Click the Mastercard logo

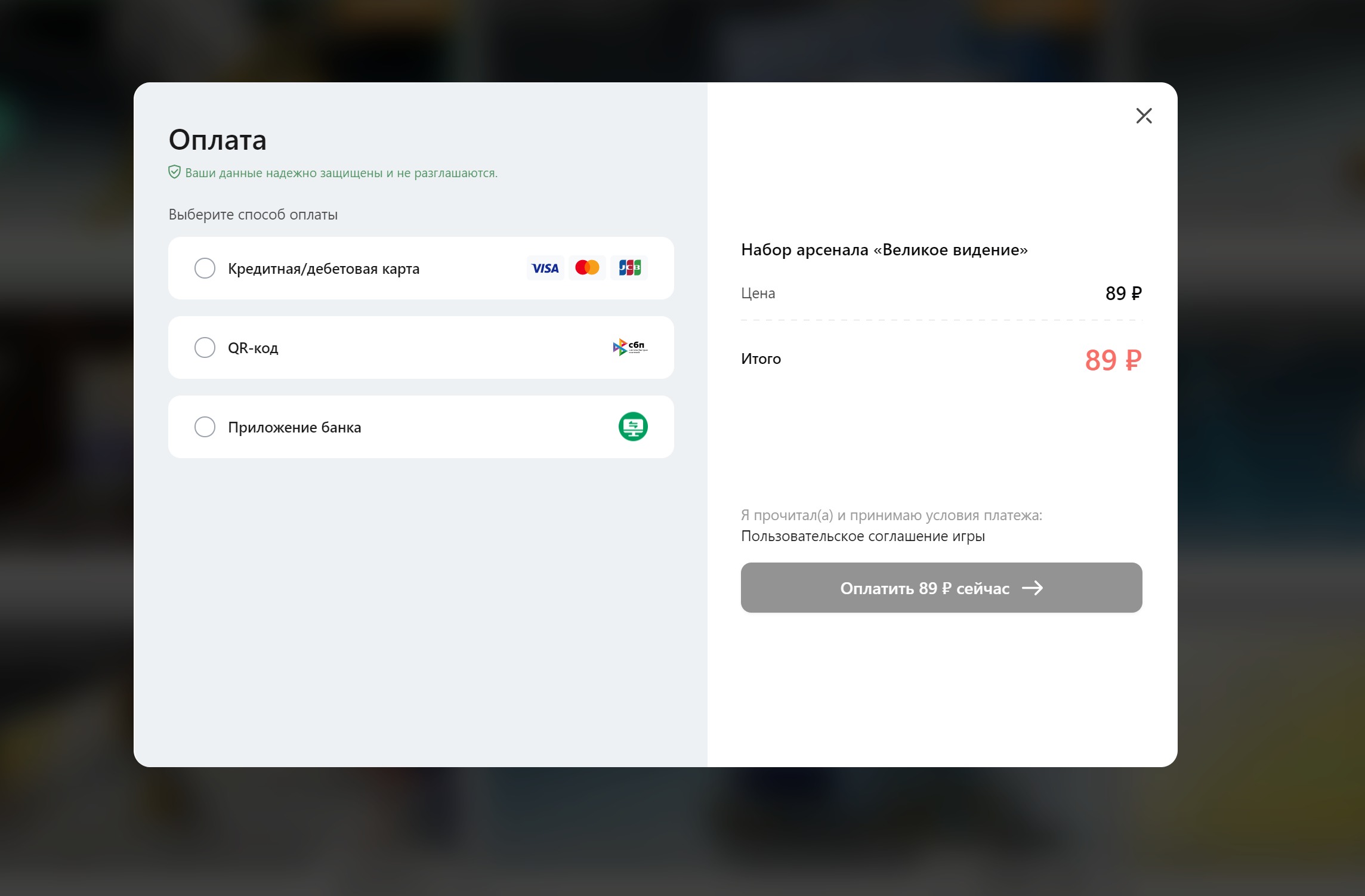[x=587, y=268]
